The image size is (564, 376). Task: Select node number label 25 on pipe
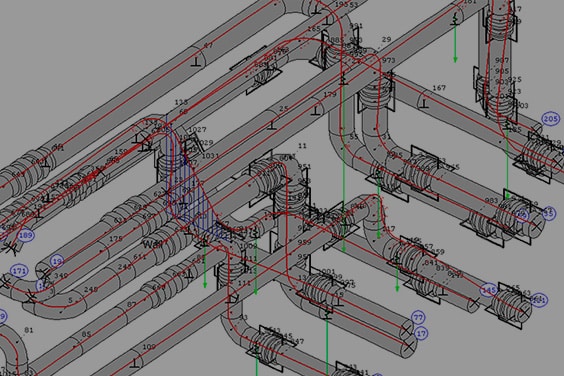284,108
